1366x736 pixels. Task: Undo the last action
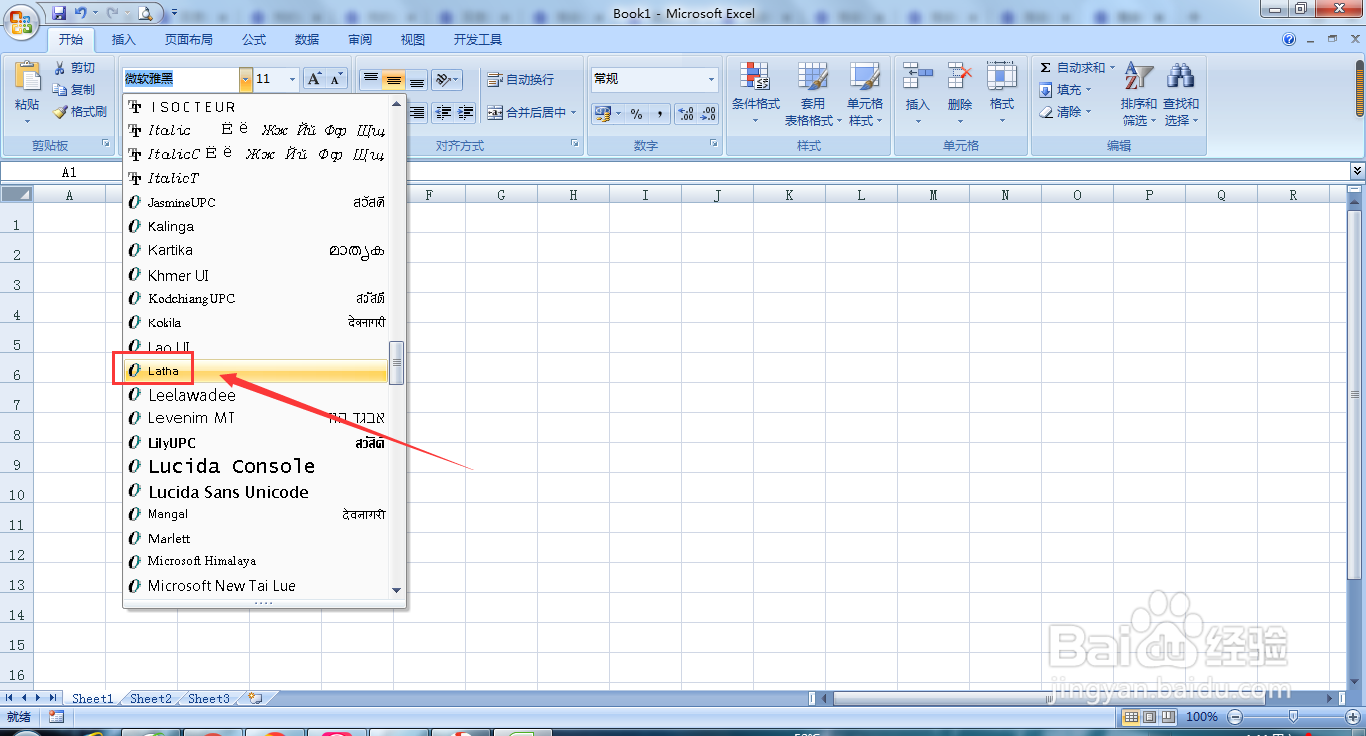click(x=80, y=13)
